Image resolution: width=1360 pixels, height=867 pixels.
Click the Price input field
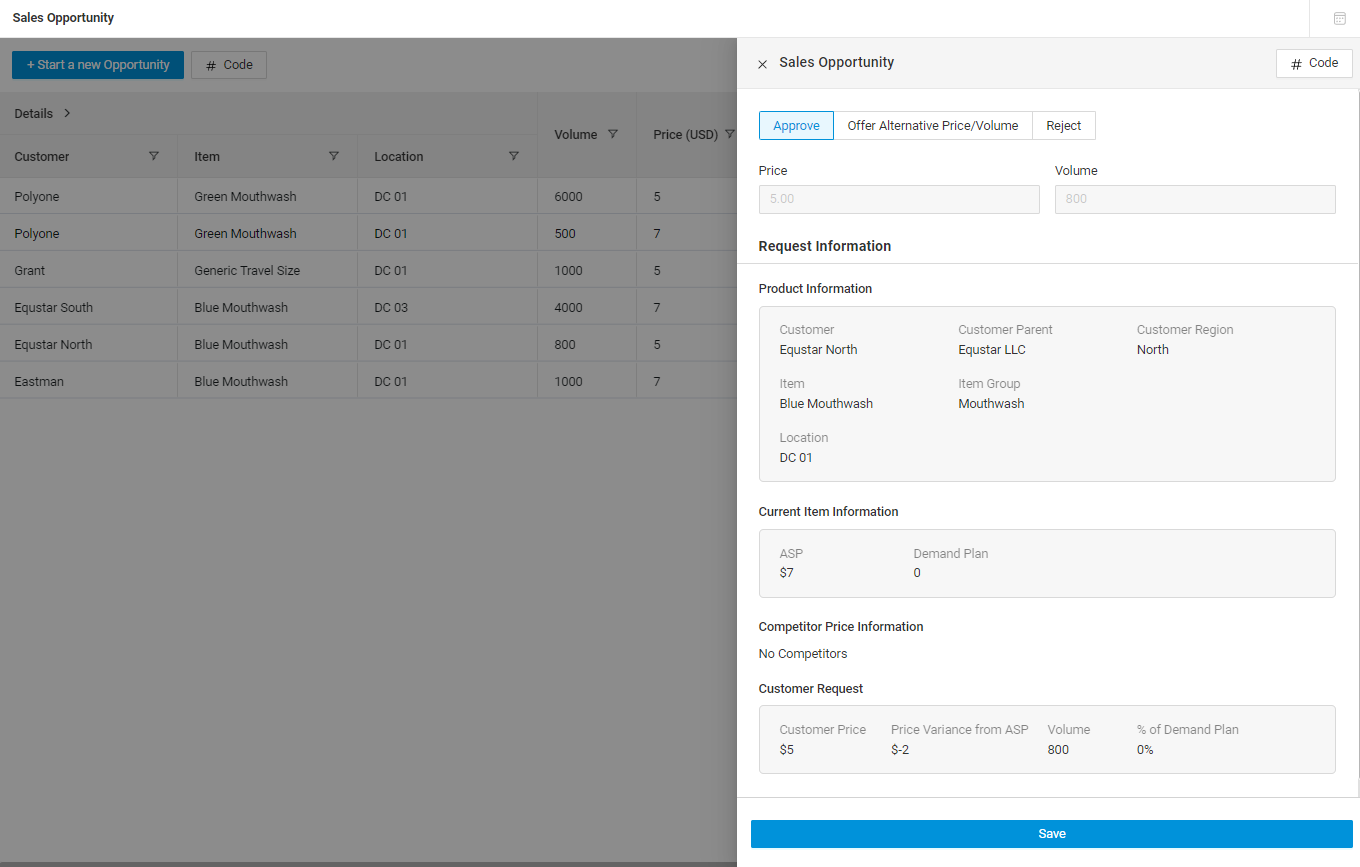pos(899,199)
